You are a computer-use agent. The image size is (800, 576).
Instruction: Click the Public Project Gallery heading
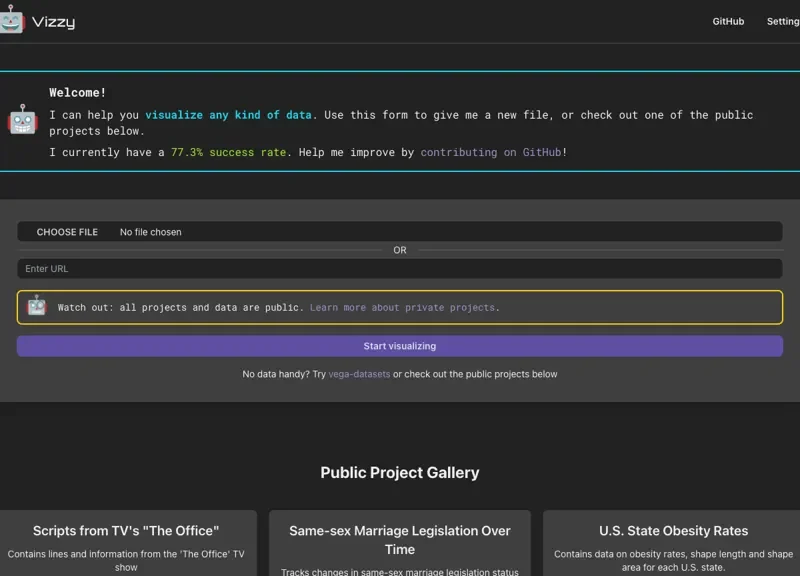coord(399,472)
